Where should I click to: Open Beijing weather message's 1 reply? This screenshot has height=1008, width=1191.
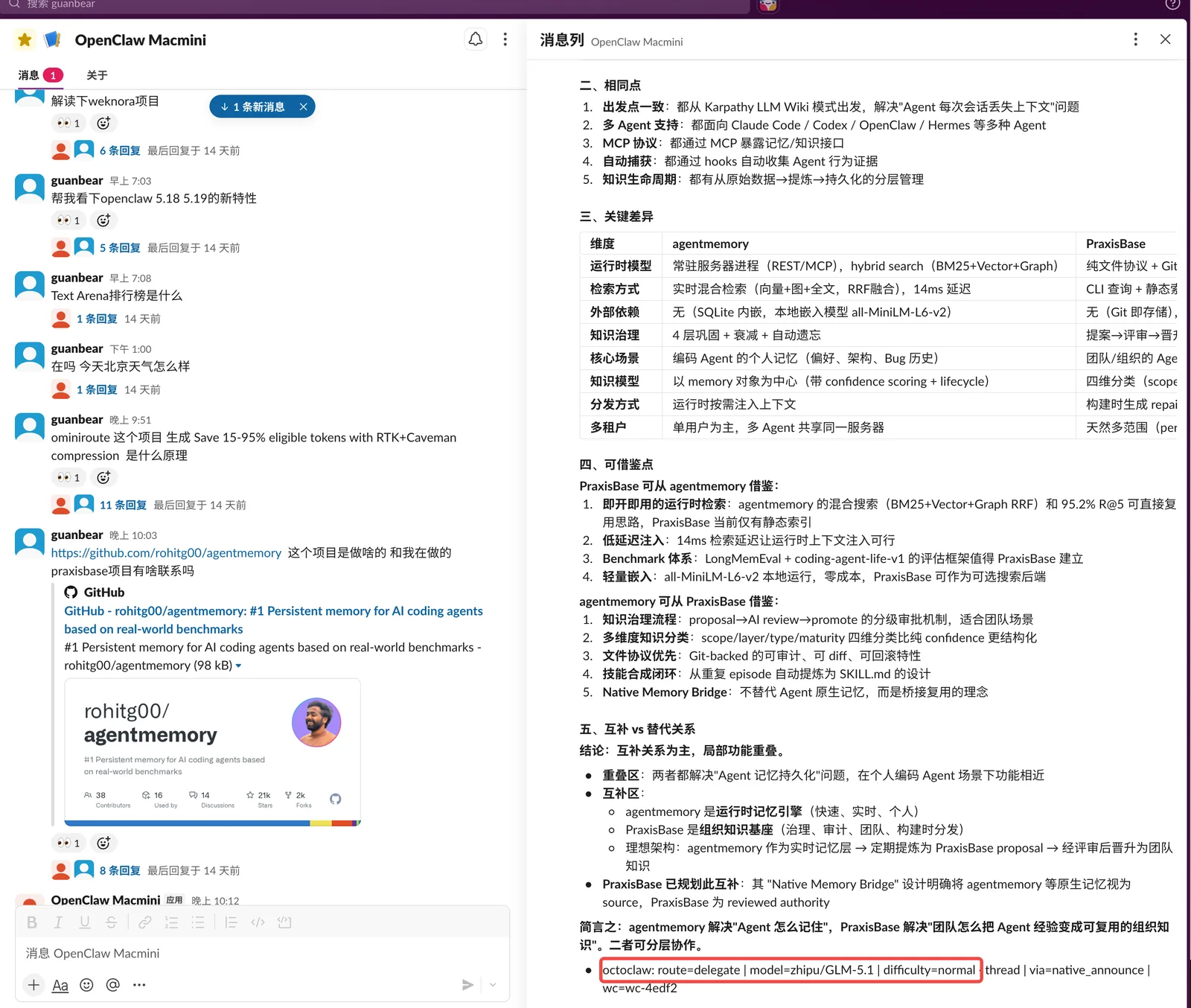tap(97, 389)
